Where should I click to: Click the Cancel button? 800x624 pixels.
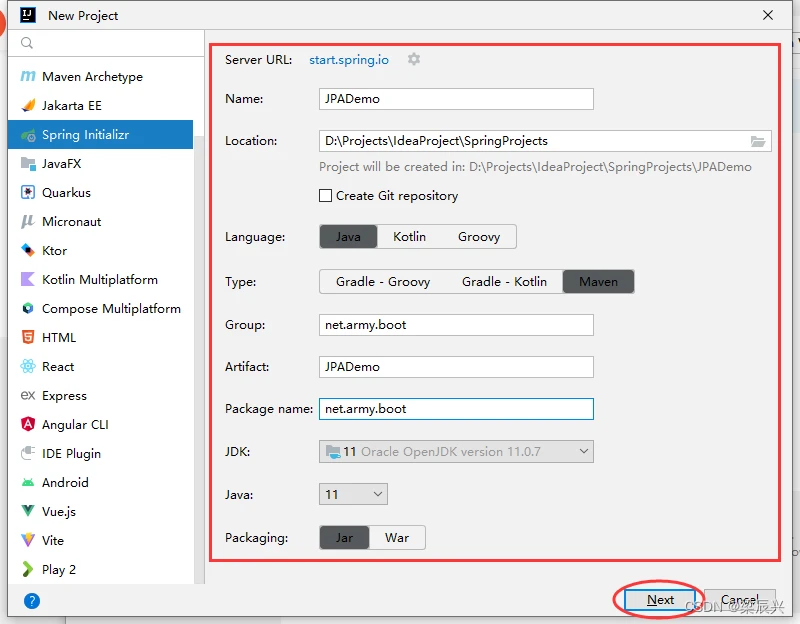(x=740, y=600)
